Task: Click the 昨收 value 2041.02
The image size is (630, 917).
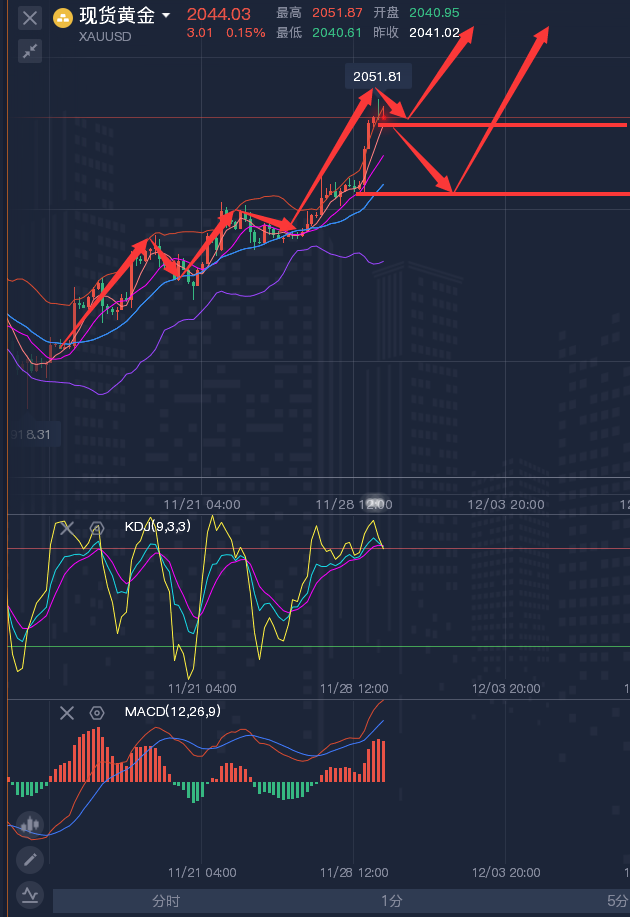Action: [434, 32]
